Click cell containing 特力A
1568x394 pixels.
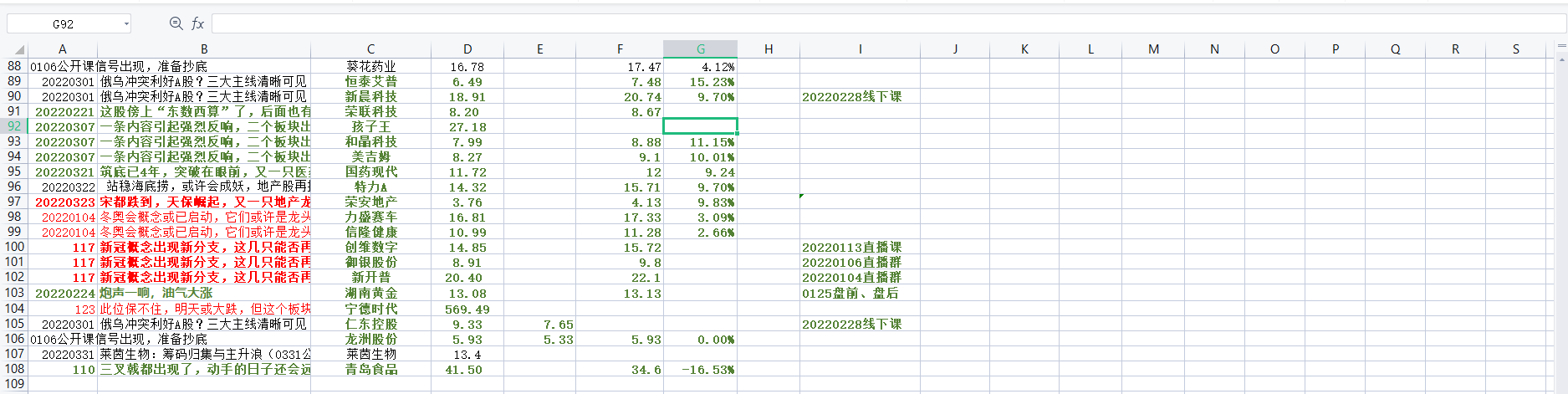(370, 187)
